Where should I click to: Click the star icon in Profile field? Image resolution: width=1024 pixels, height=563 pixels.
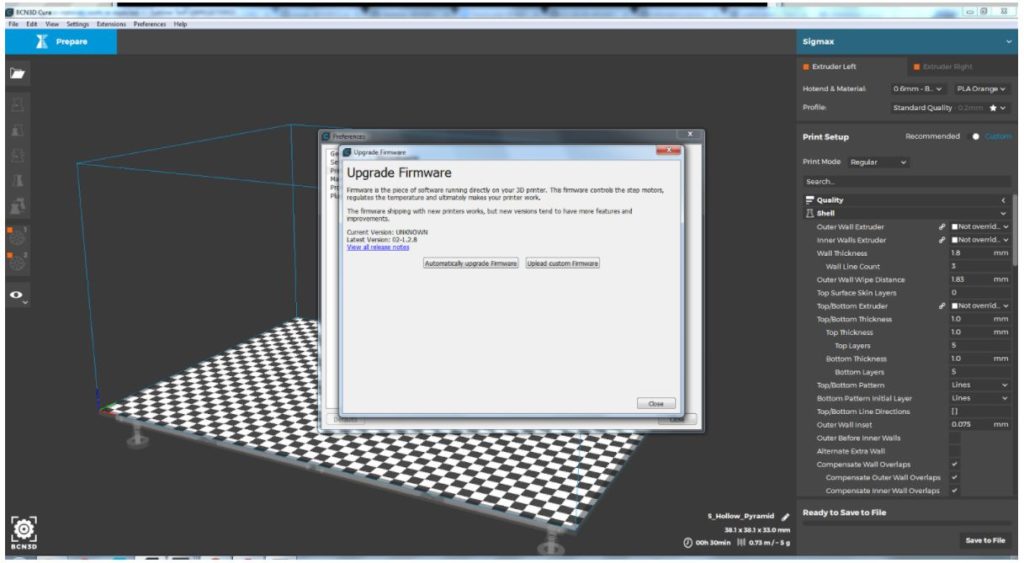[x=993, y=108]
